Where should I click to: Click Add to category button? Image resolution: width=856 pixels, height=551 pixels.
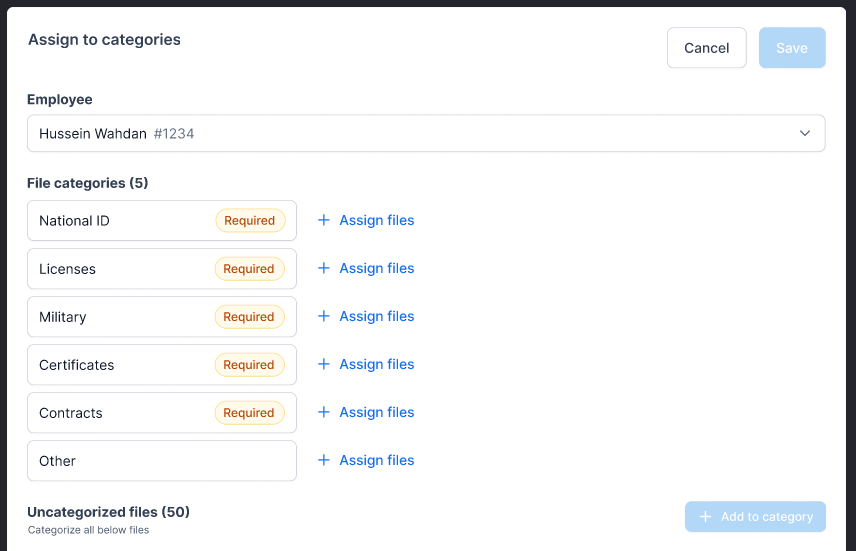click(x=755, y=517)
